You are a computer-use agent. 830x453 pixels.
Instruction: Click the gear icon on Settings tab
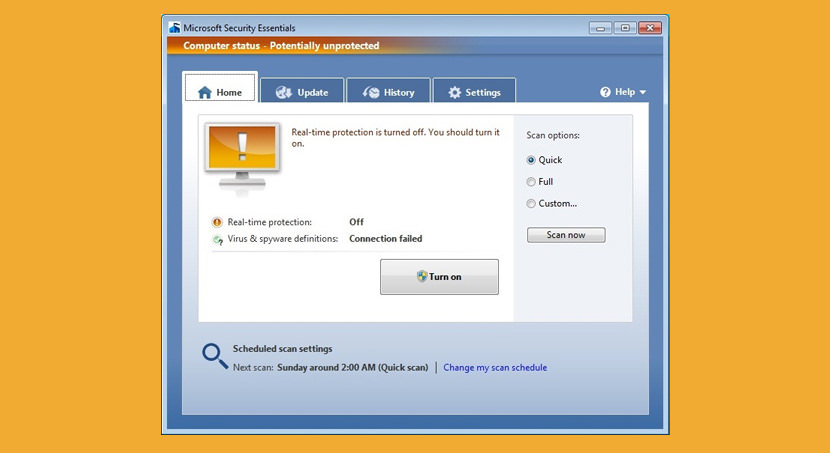coord(455,93)
